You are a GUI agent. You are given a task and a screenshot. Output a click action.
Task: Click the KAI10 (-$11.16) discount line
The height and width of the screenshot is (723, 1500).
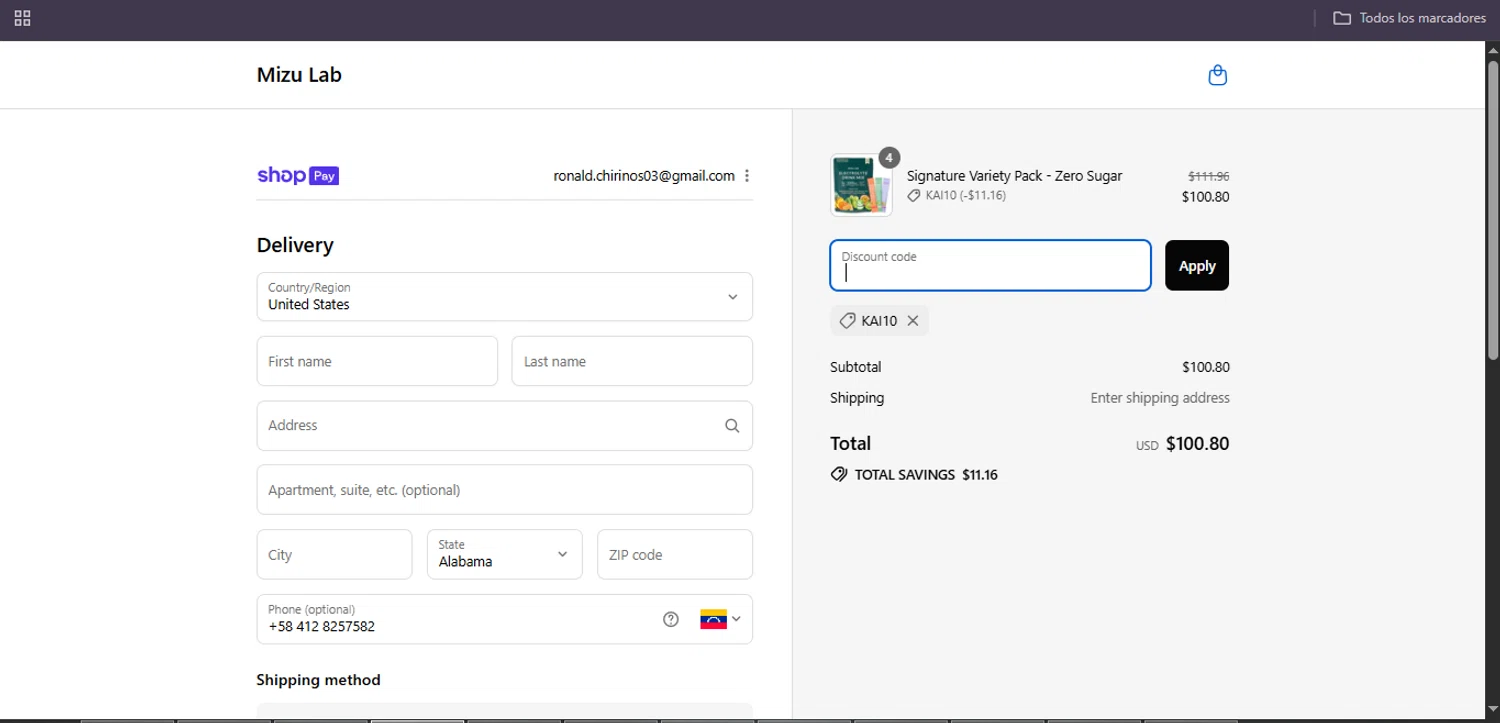pyautogui.click(x=957, y=196)
